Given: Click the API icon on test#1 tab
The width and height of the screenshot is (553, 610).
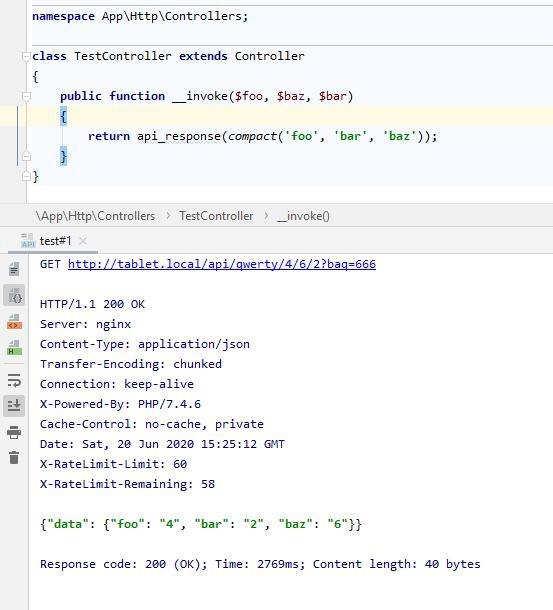Looking at the screenshot, I should (28, 240).
